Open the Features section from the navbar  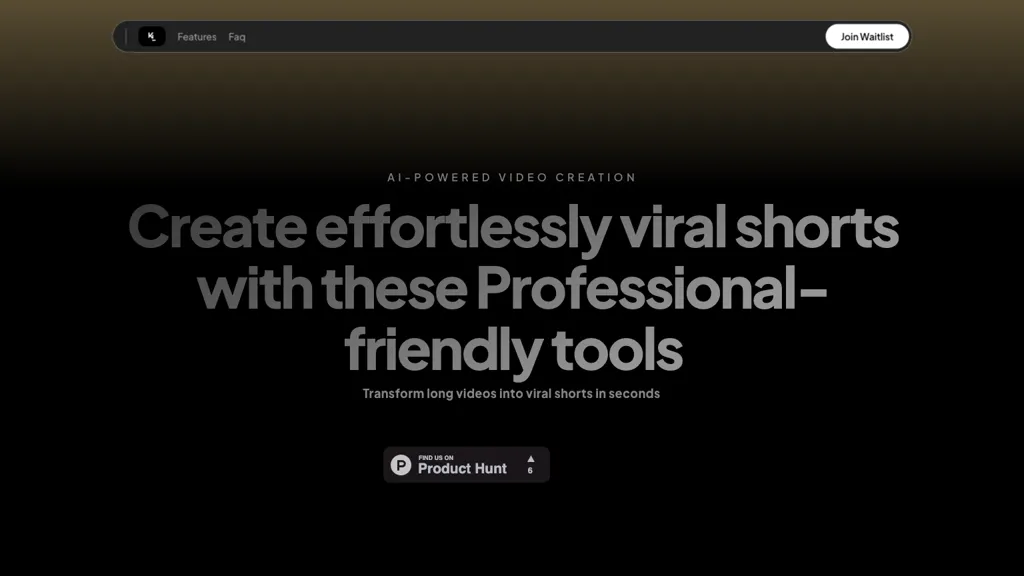(x=197, y=37)
